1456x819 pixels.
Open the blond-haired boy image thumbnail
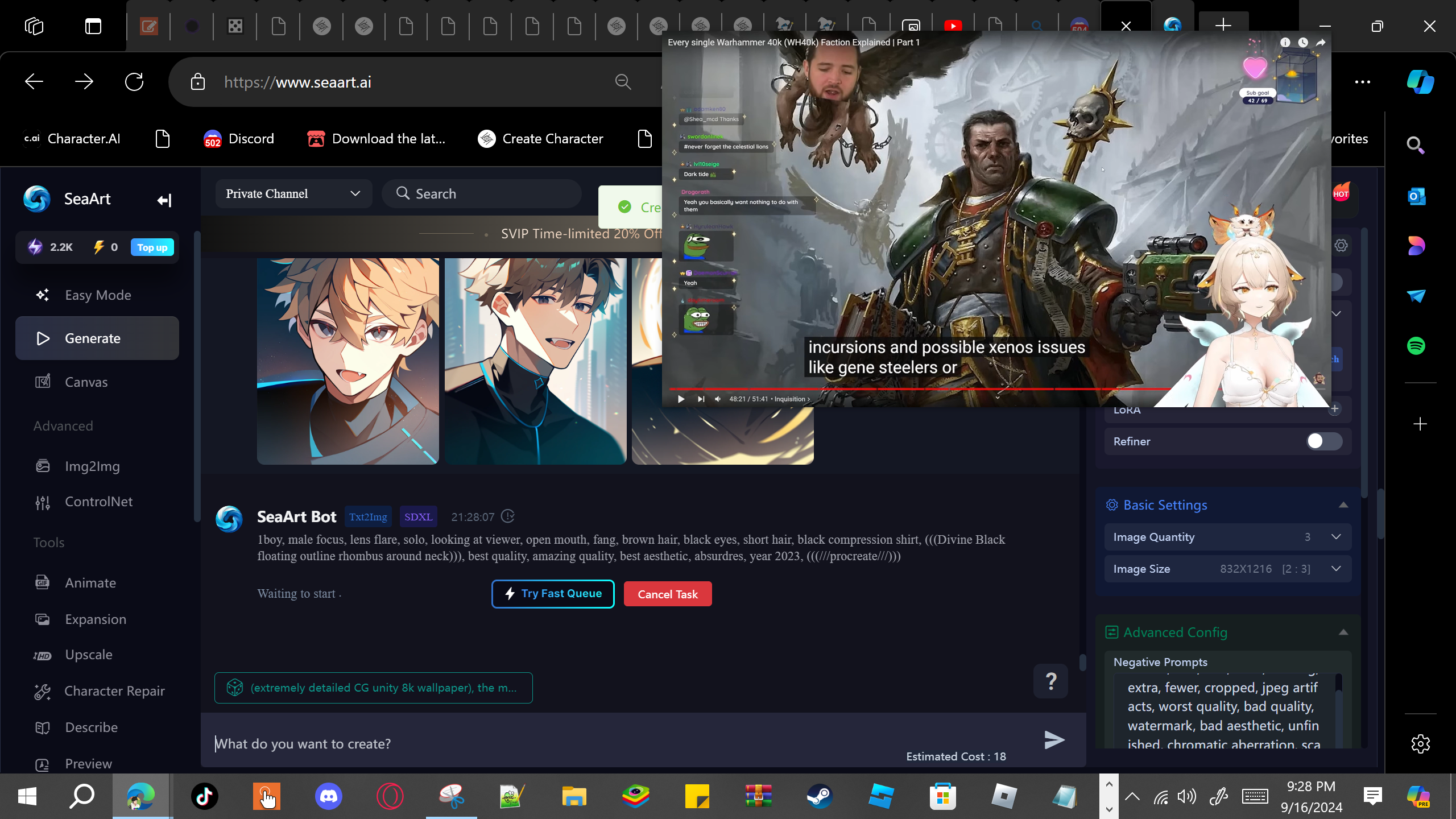348,361
